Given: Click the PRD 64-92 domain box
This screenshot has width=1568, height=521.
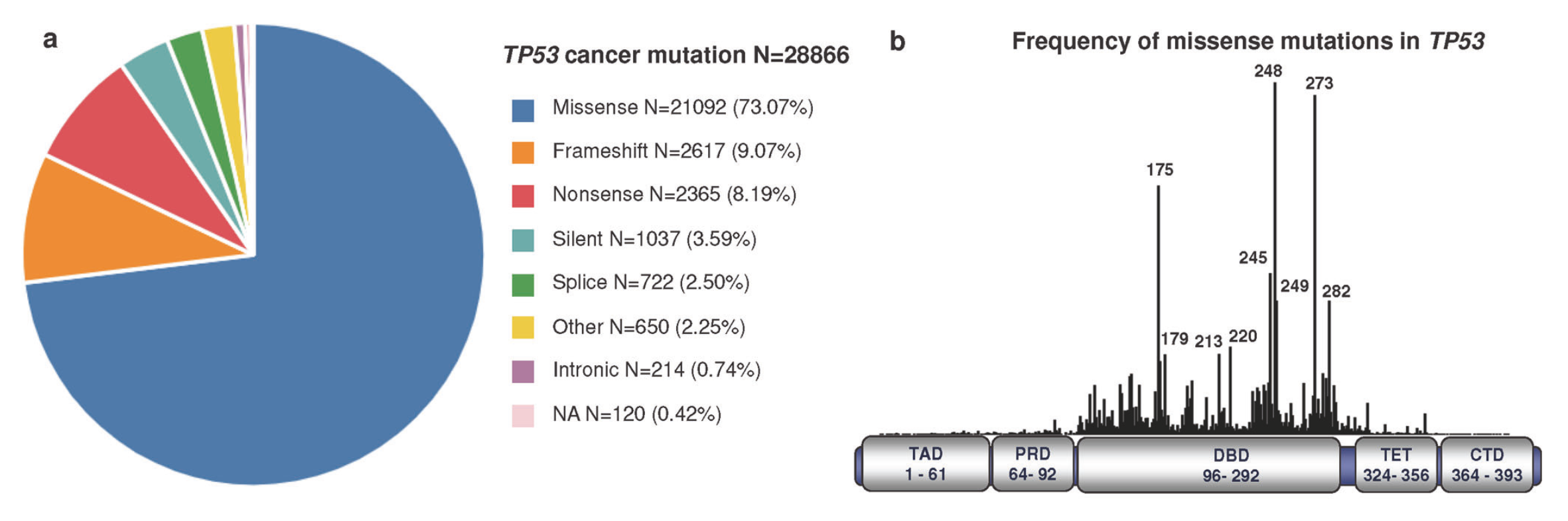Looking at the screenshot, I should (1032, 464).
